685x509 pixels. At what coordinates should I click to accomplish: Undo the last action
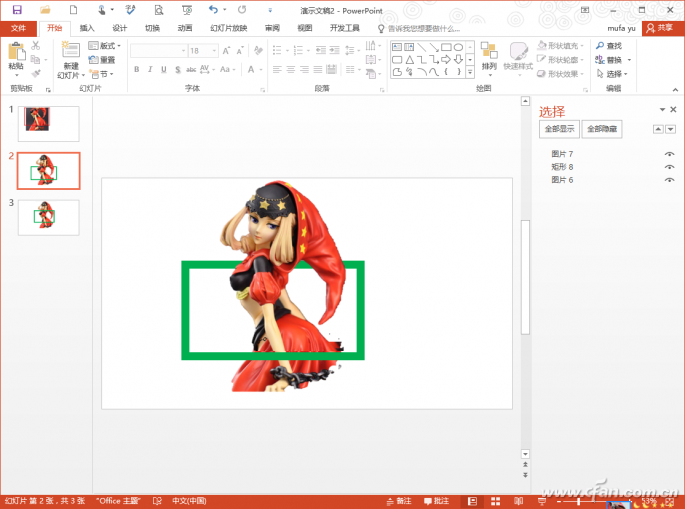click(x=213, y=10)
